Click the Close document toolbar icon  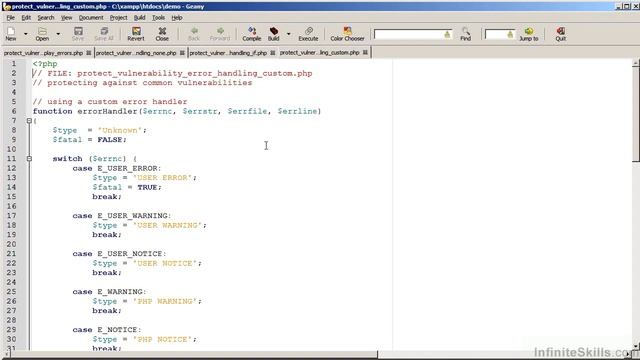162,33
